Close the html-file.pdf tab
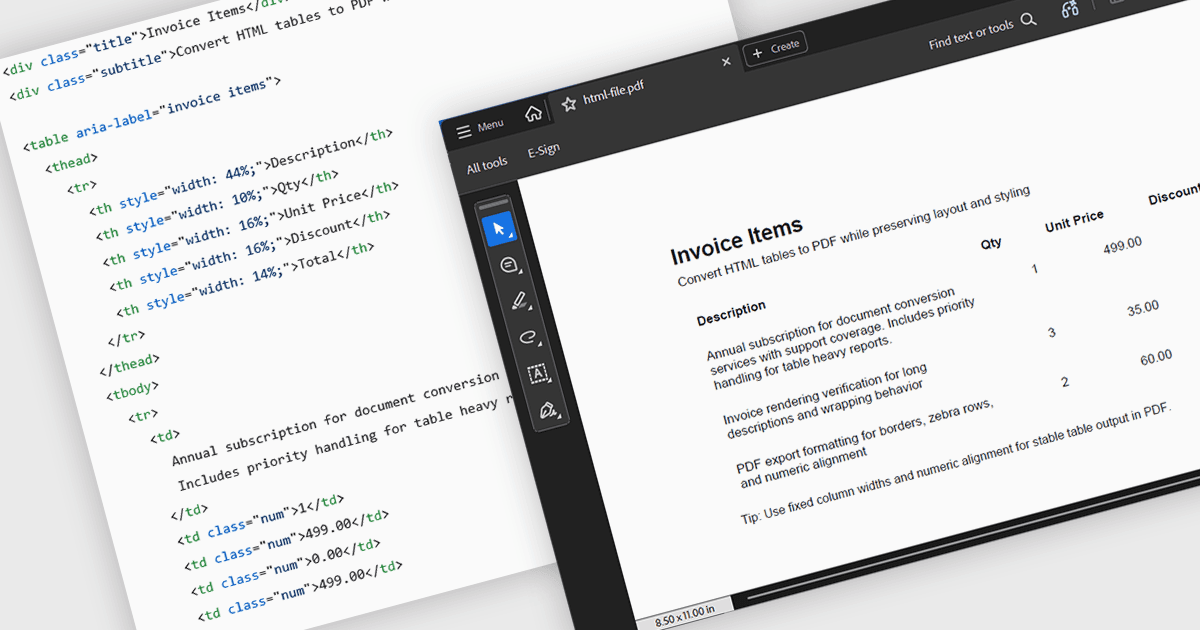Screen dimensions: 1200x630 point(726,62)
